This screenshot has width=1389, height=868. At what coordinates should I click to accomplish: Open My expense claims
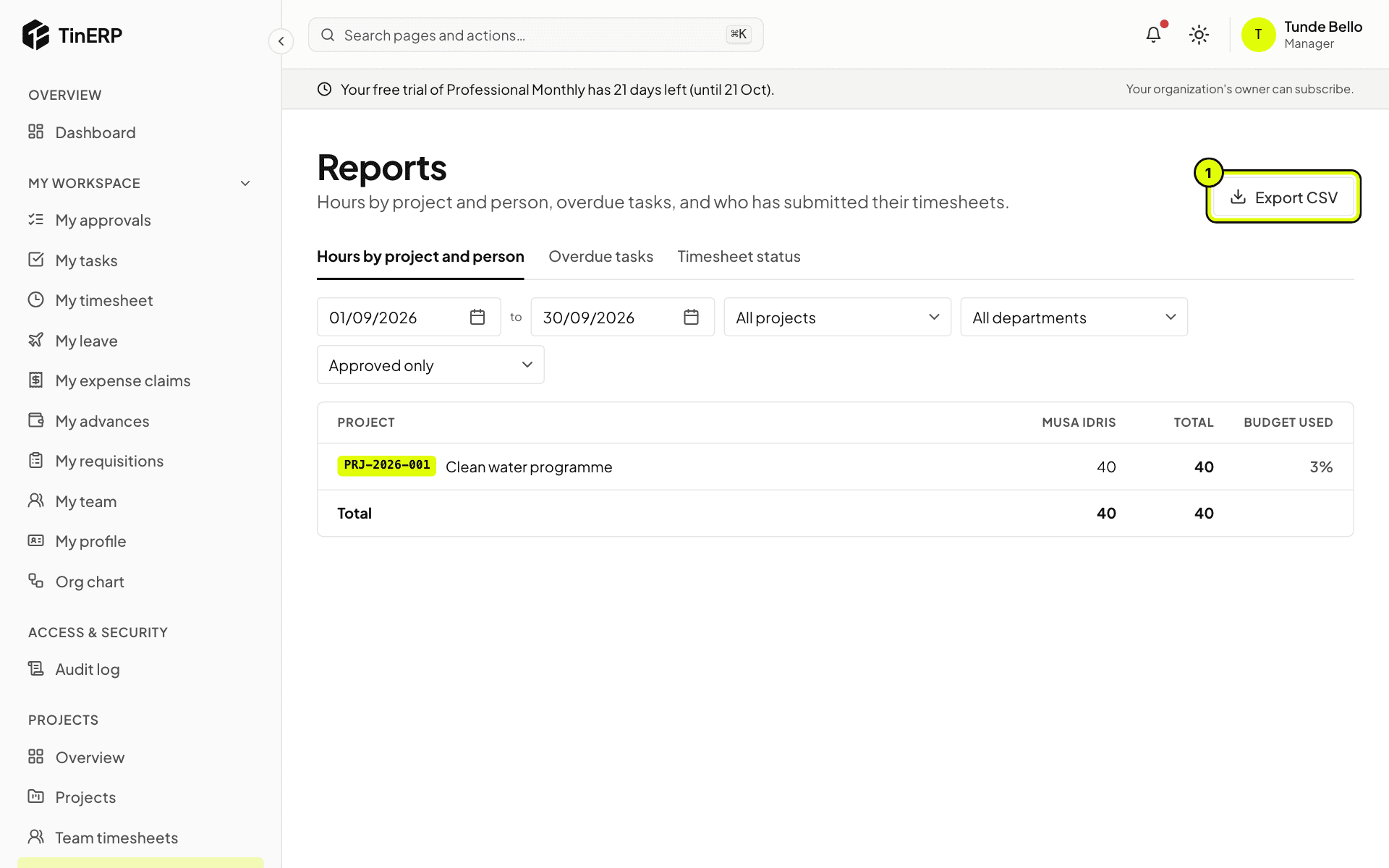tap(140, 380)
